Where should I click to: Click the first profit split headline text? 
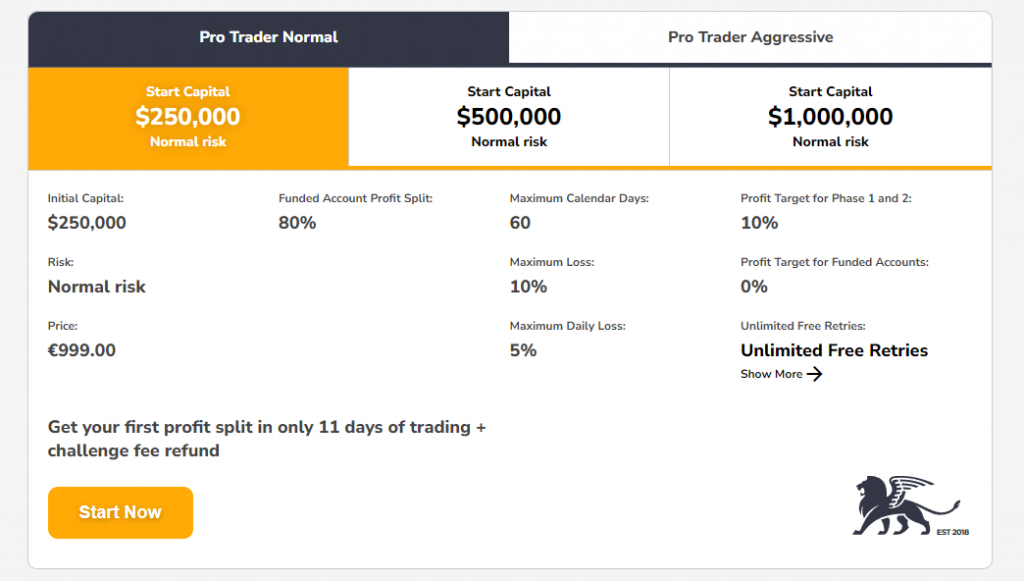coord(266,439)
